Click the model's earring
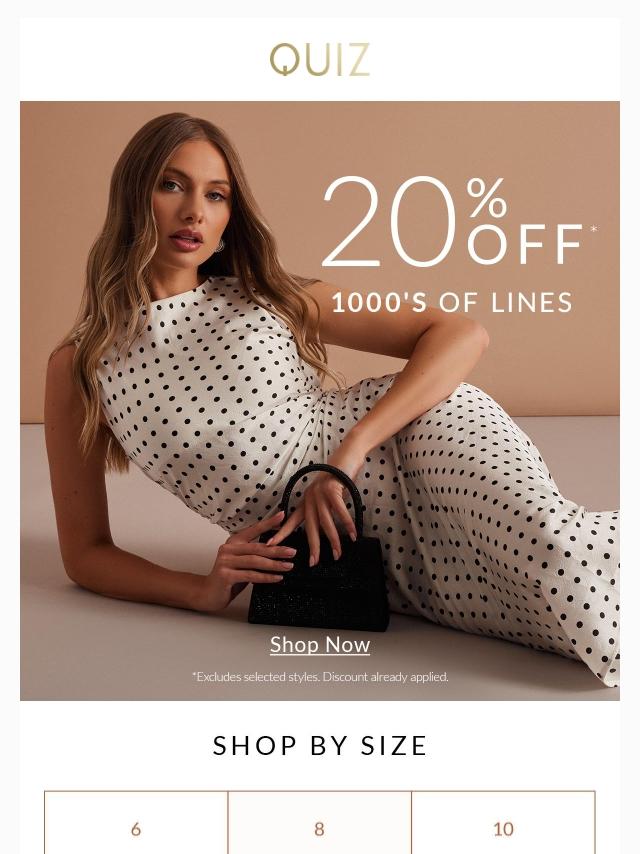Screen dimensions: 640x854 pyautogui.click(x=219, y=247)
